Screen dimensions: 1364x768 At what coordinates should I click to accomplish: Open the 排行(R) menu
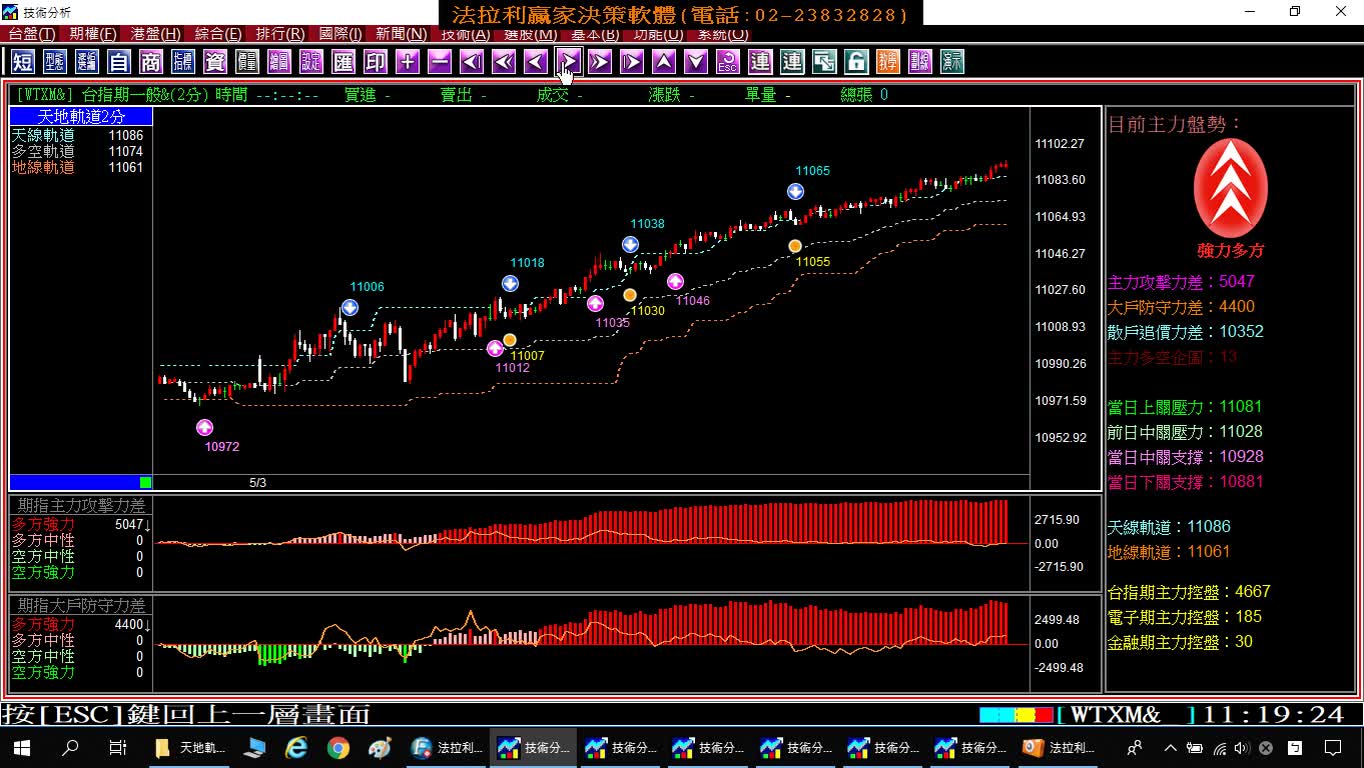coord(280,34)
